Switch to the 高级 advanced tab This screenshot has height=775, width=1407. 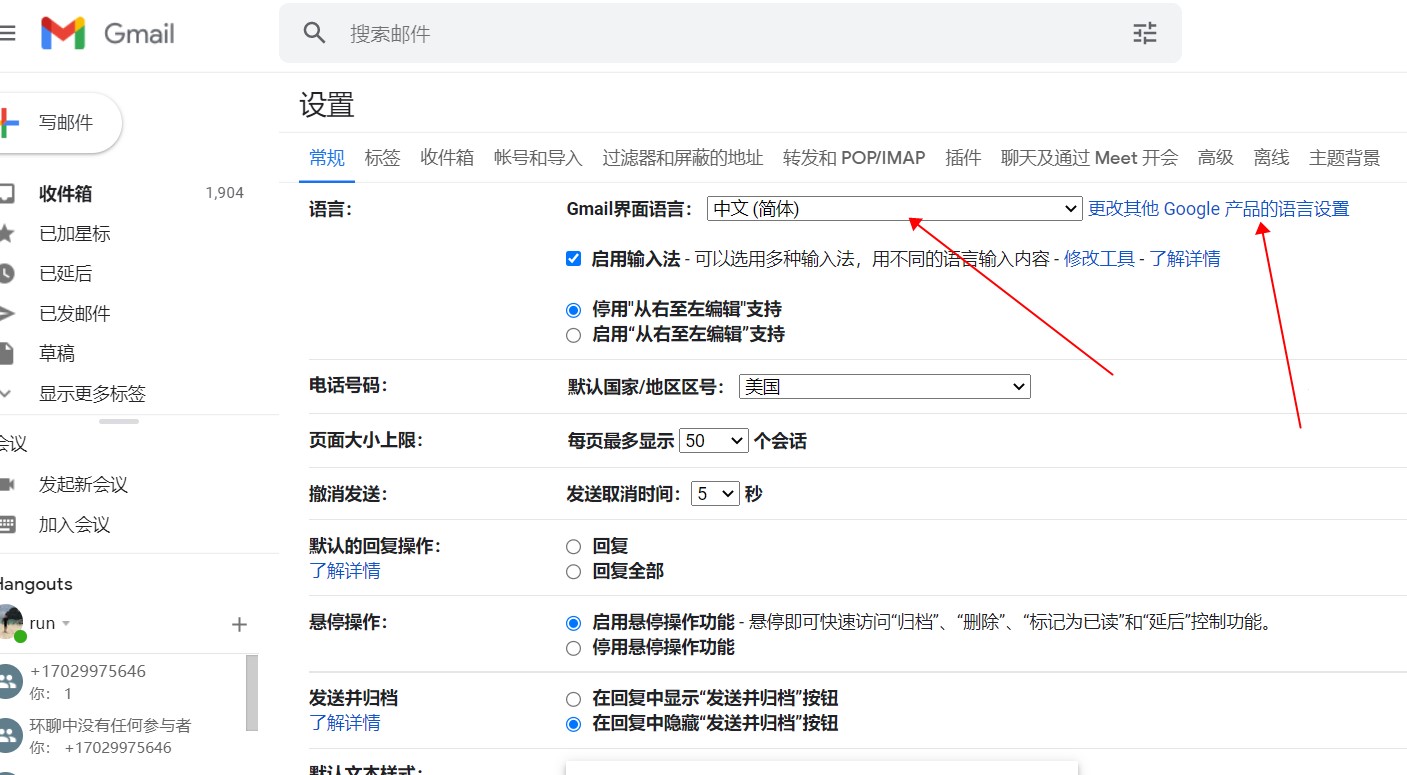click(1216, 157)
